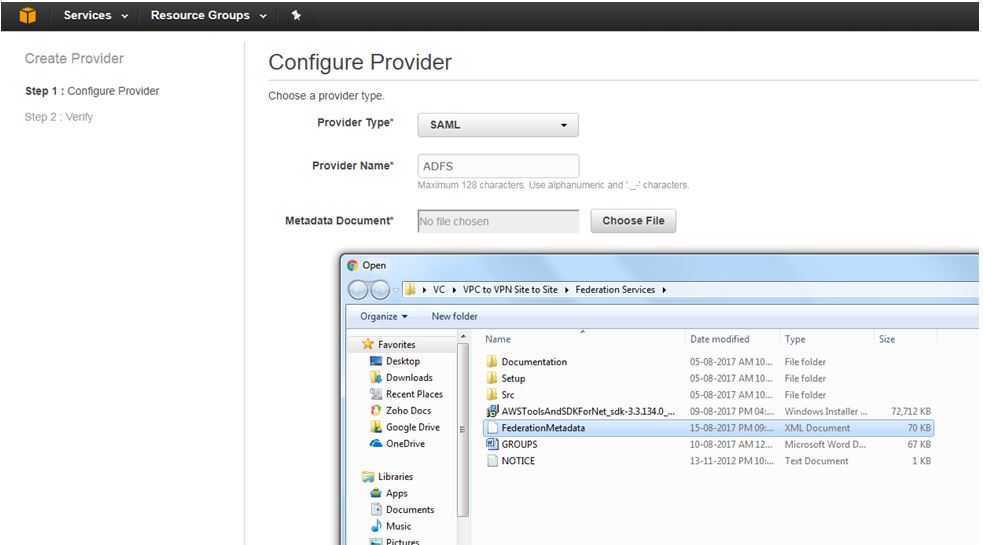Click the pin shortcut star icon
983x545 pixels.
(295, 16)
